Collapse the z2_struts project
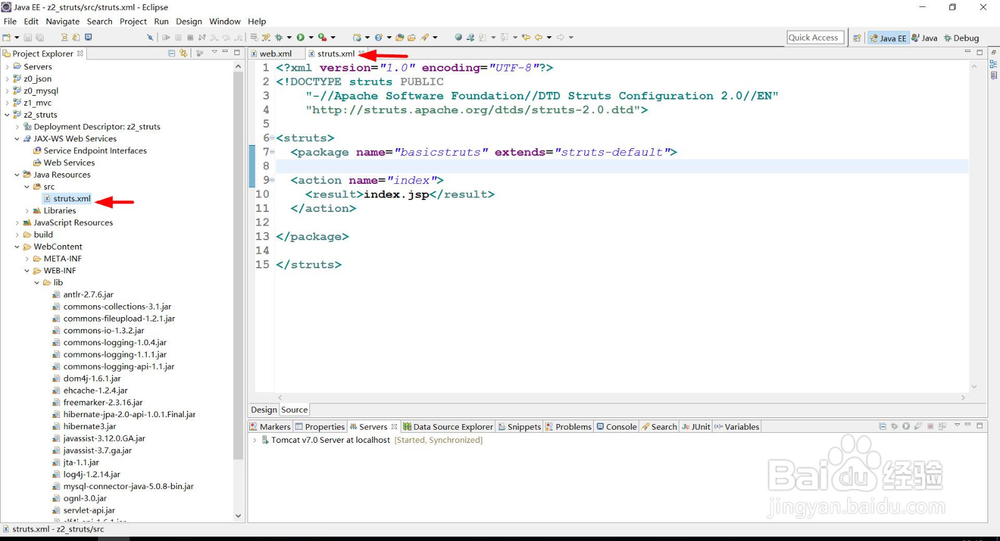This screenshot has height=541, width=1000. pyautogui.click(x=8, y=115)
